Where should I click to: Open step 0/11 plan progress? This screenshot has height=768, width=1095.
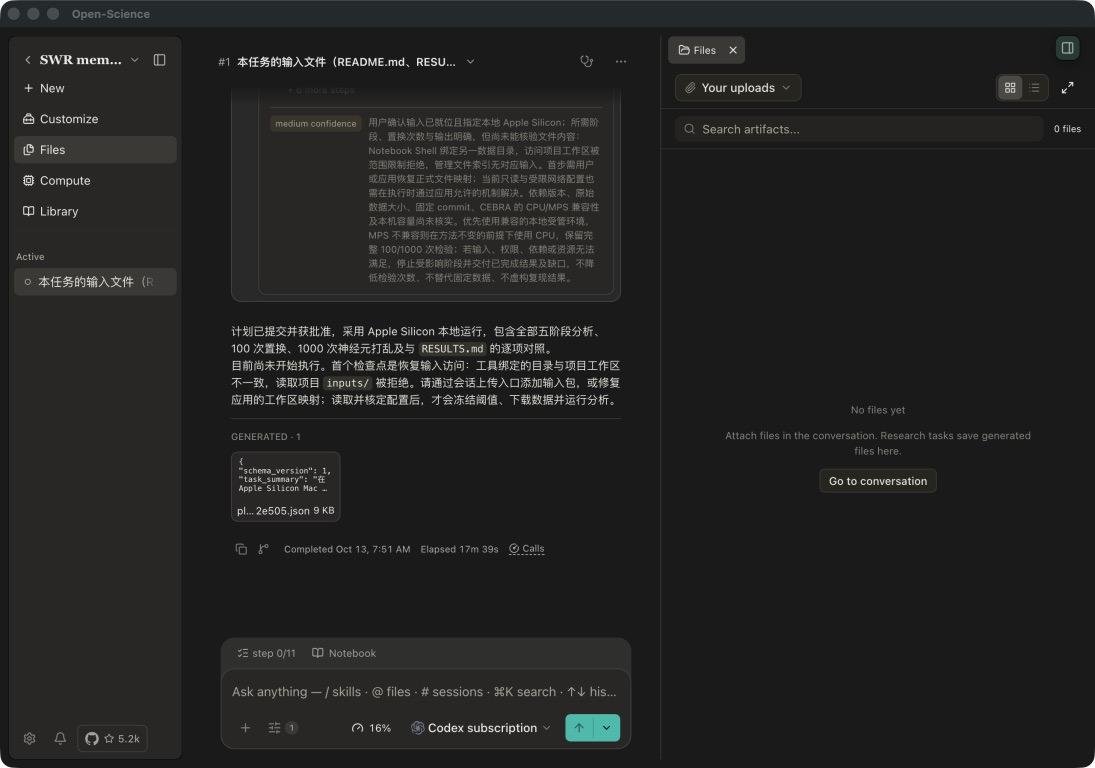coord(267,653)
